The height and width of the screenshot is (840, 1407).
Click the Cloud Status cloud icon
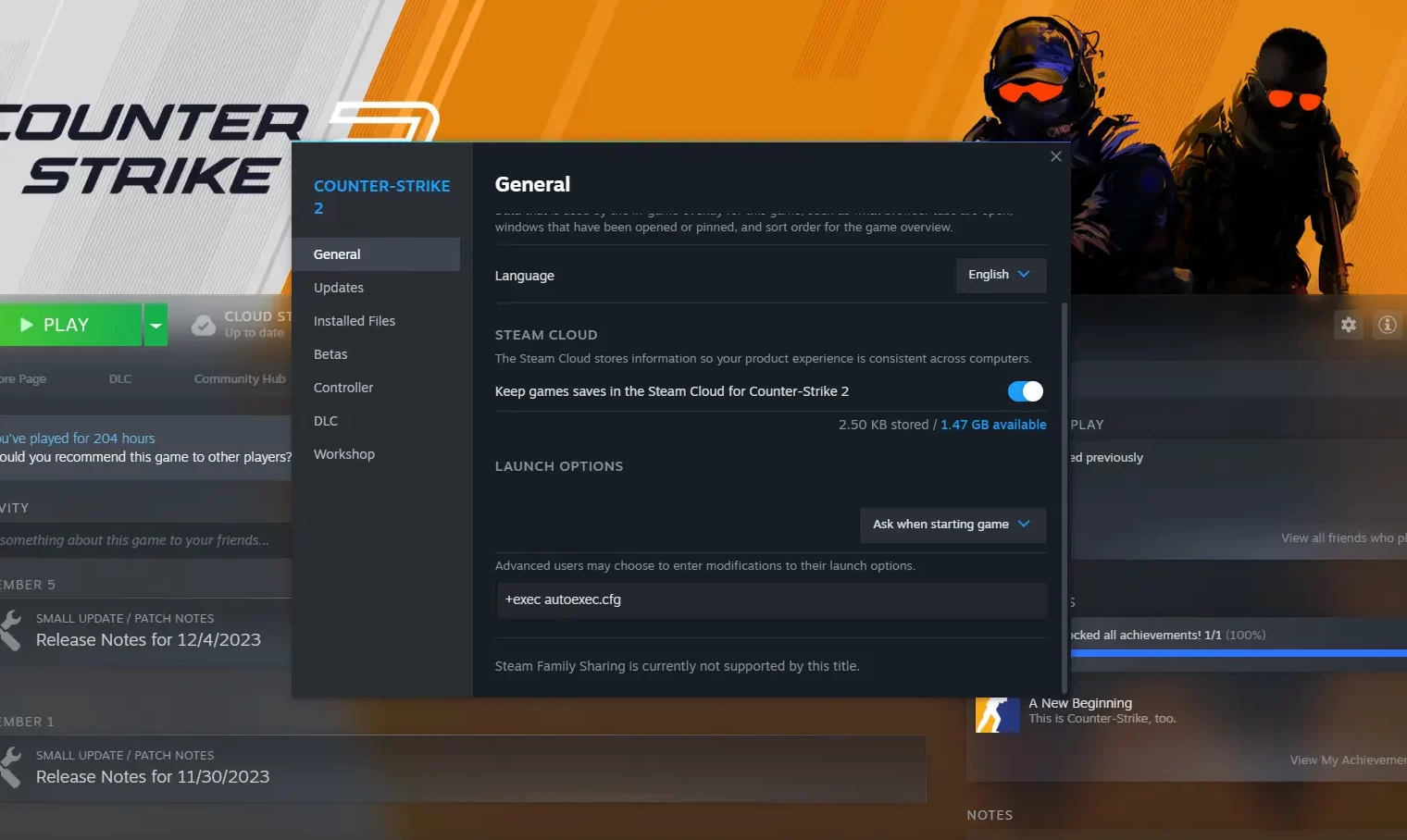(x=204, y=325)
